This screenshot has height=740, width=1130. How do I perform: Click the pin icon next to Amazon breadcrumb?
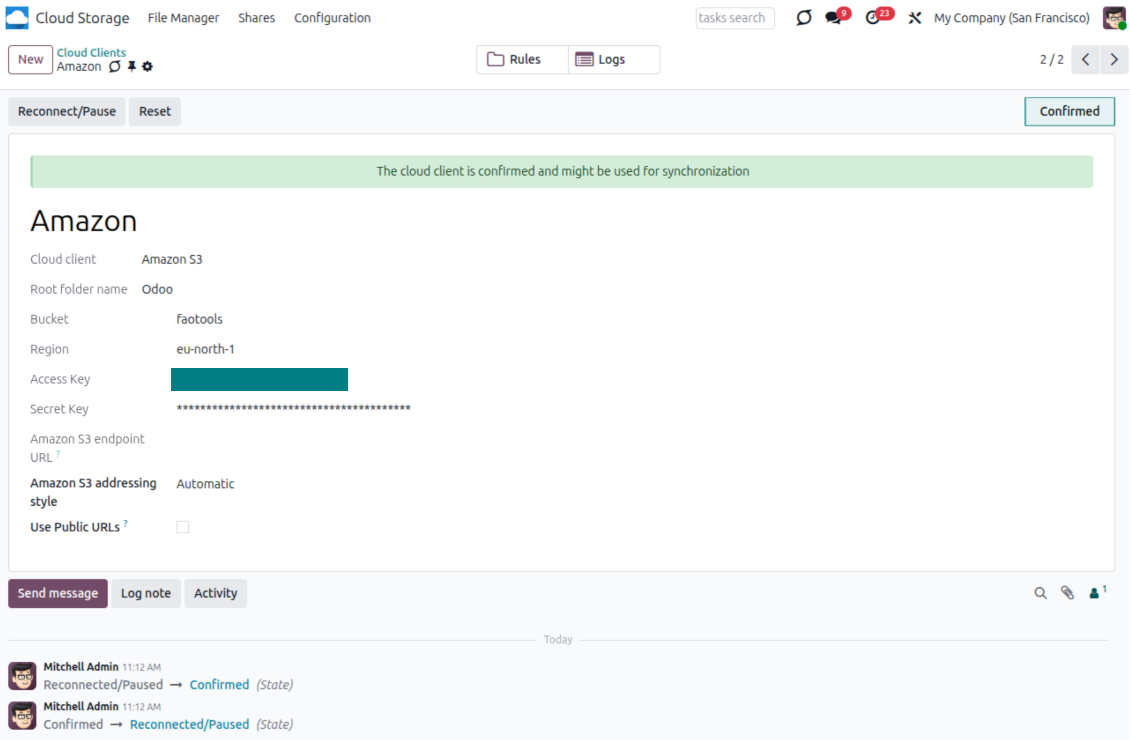pyautogui.click(x=132, y=66)
